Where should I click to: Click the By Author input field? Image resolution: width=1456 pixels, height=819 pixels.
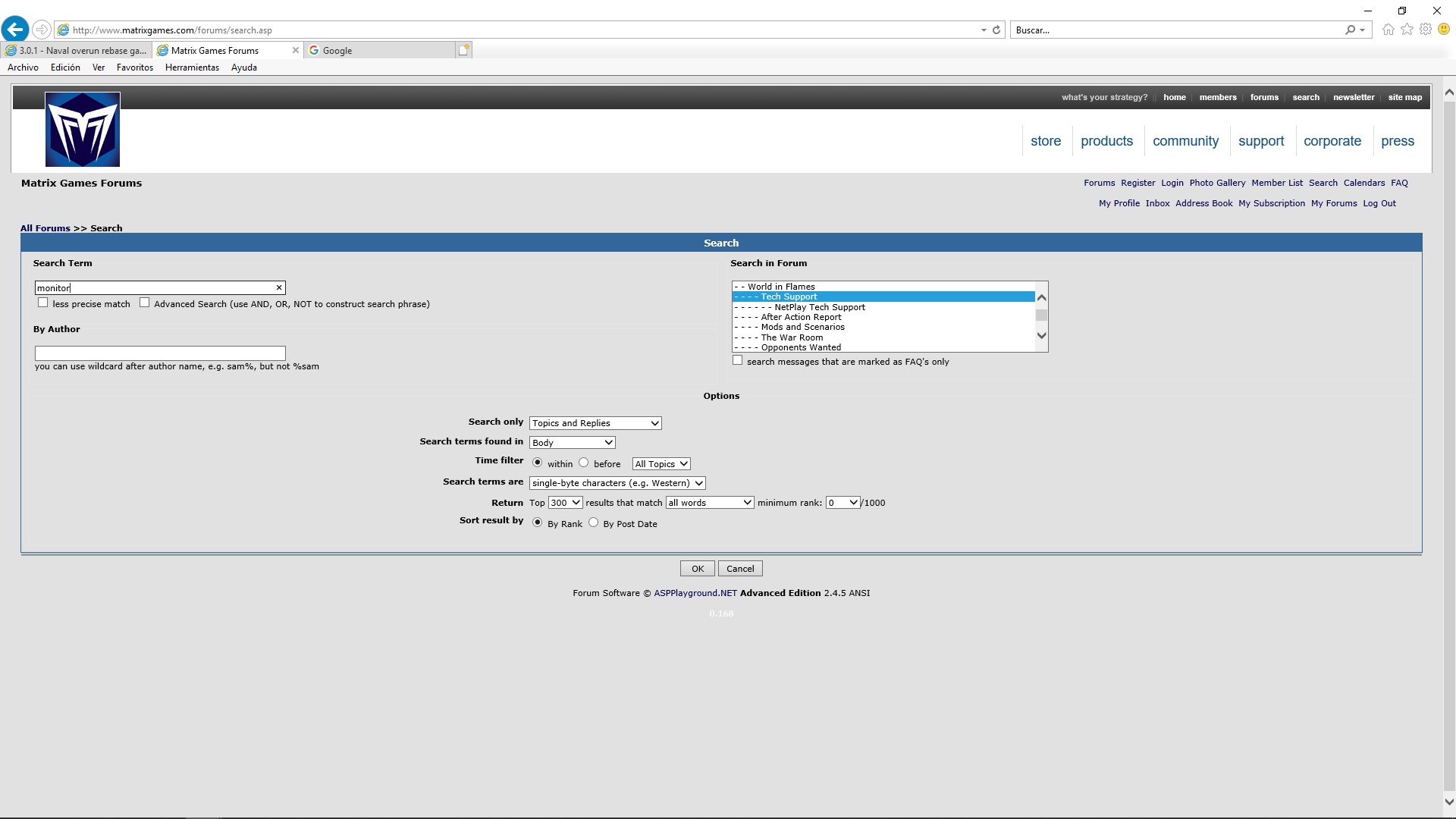coord(160,353)
